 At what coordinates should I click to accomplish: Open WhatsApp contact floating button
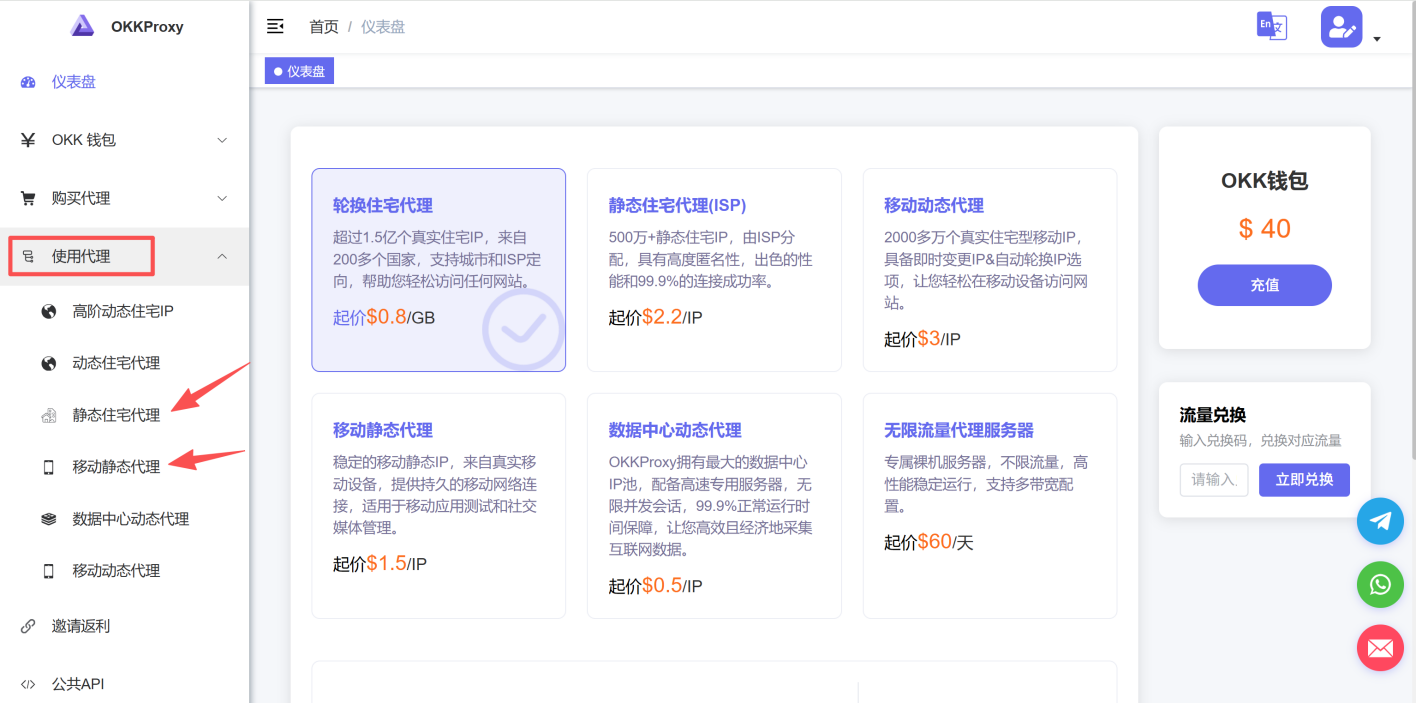1380,584
